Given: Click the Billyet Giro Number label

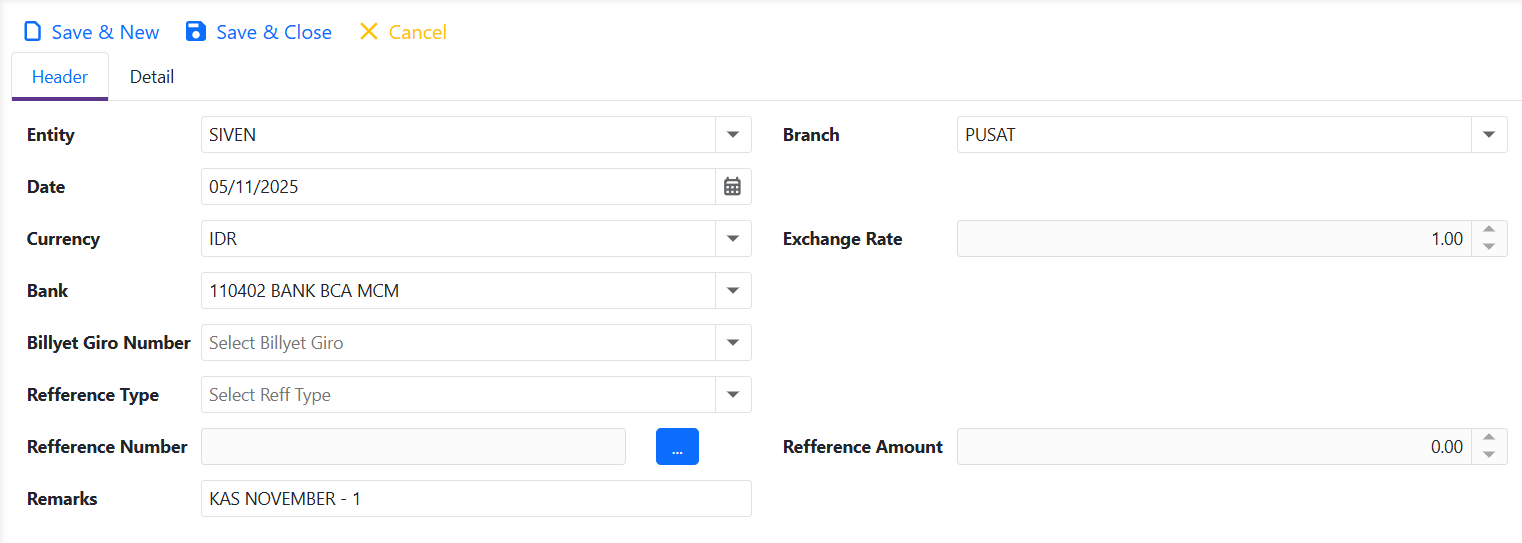Looking at the screenshot, I should pos(109,343).
